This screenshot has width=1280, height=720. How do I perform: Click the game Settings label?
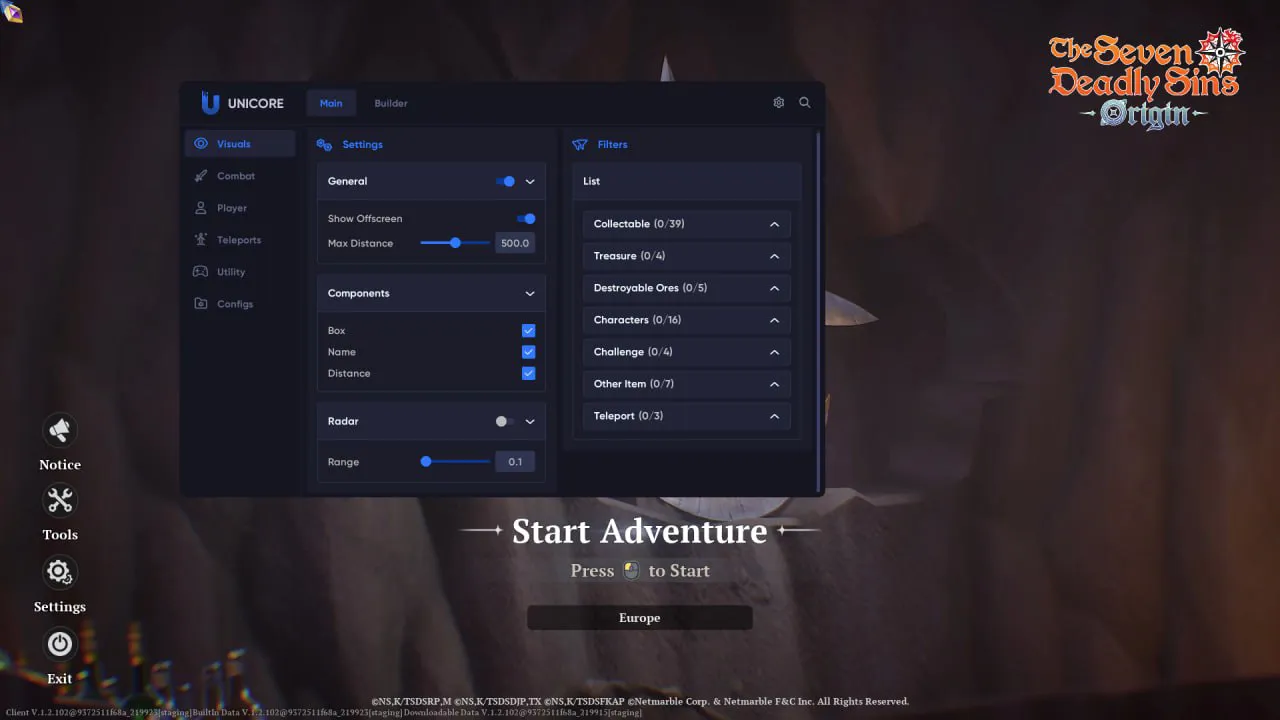pyautogui.click(x=60, y=607)
